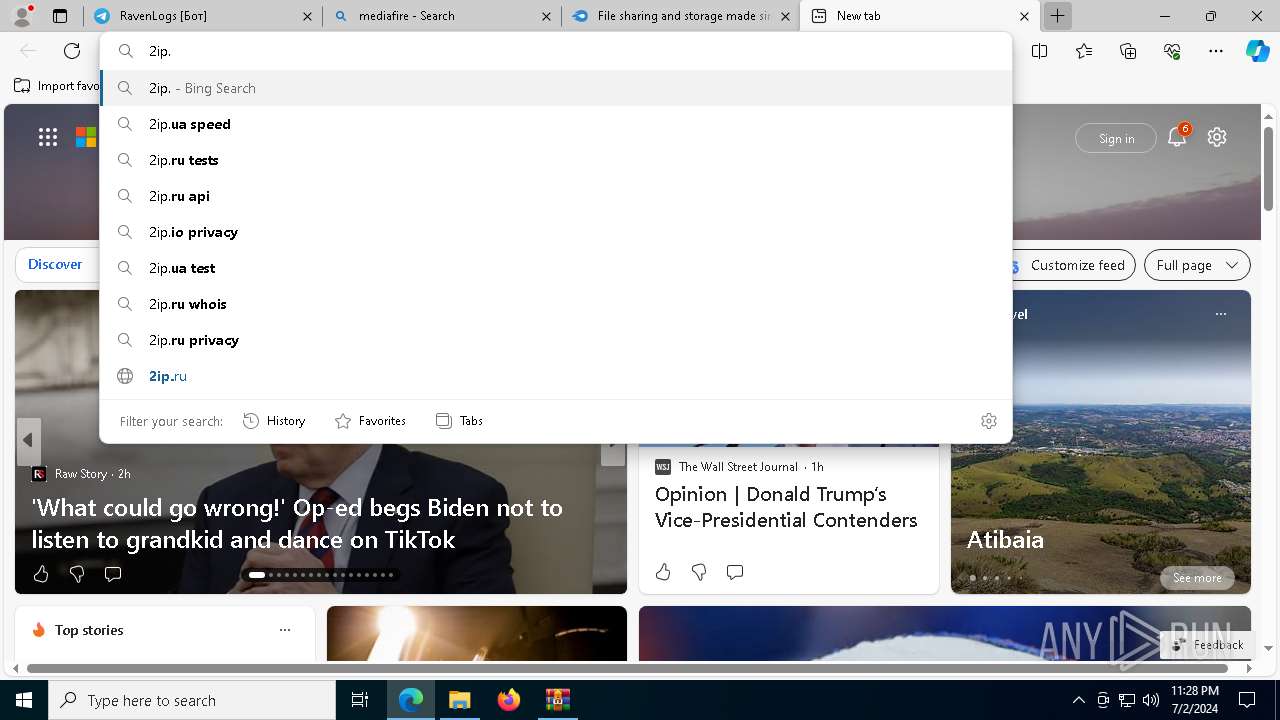Open the Feedback button
This screenshot has height=720, width=1280.
(1207, 645)
